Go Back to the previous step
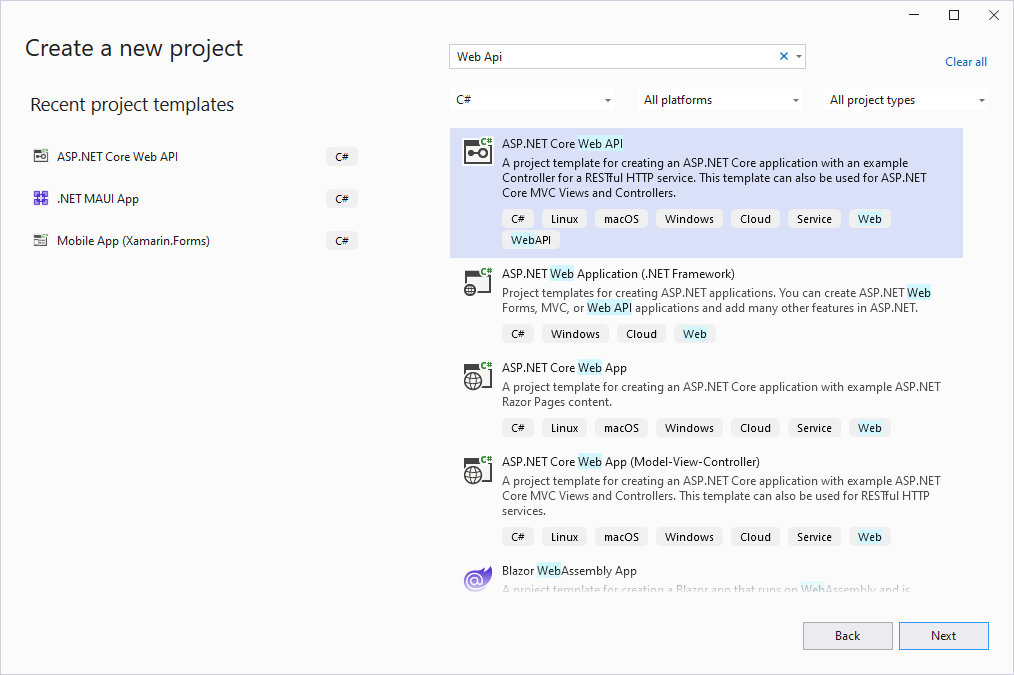 pyautogui.click(x=847, y=636)
